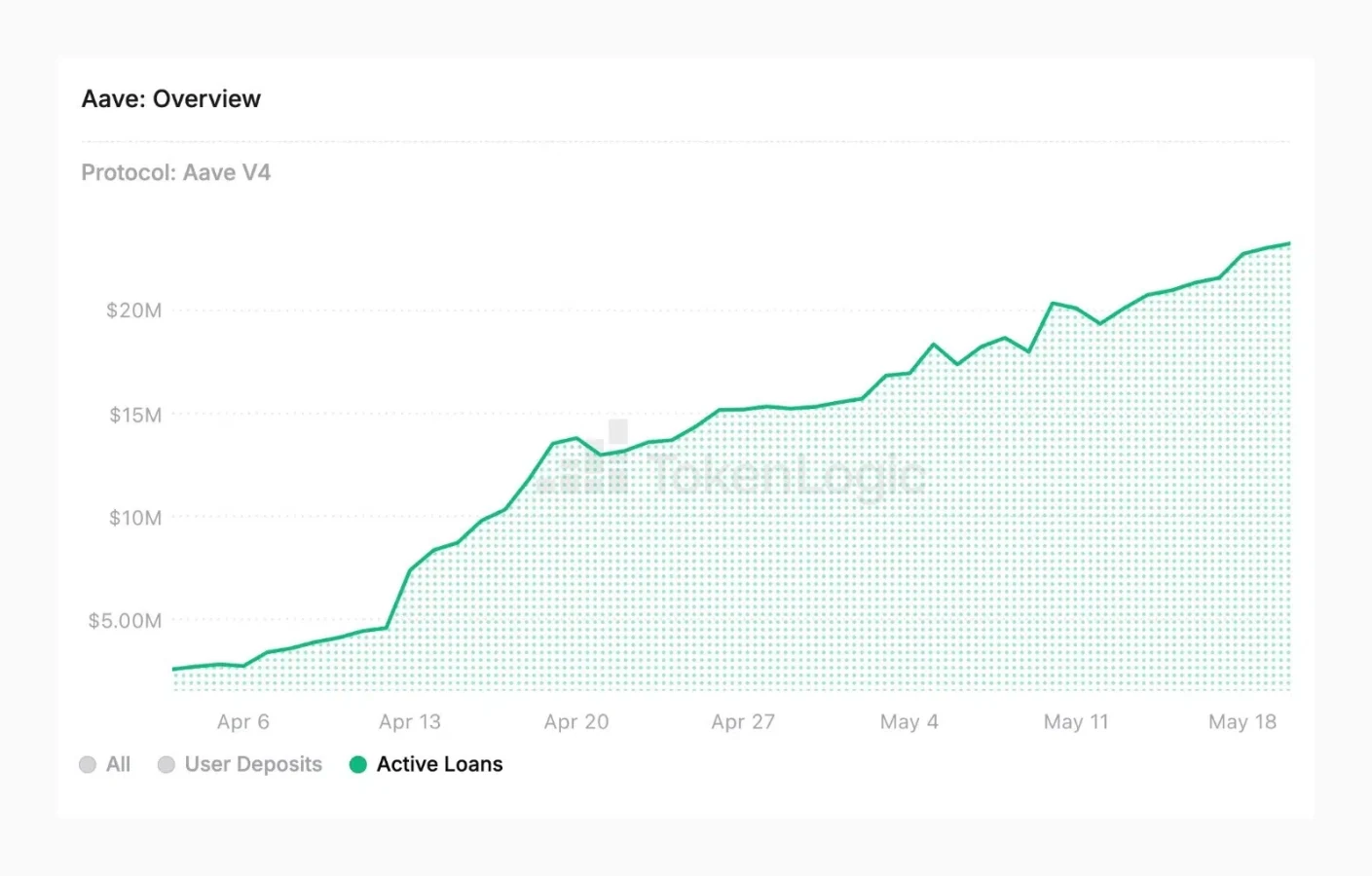This screenshot has width=1372, height=876.
Task: Click the Apr 13 date label
Action: click(410, 721)
